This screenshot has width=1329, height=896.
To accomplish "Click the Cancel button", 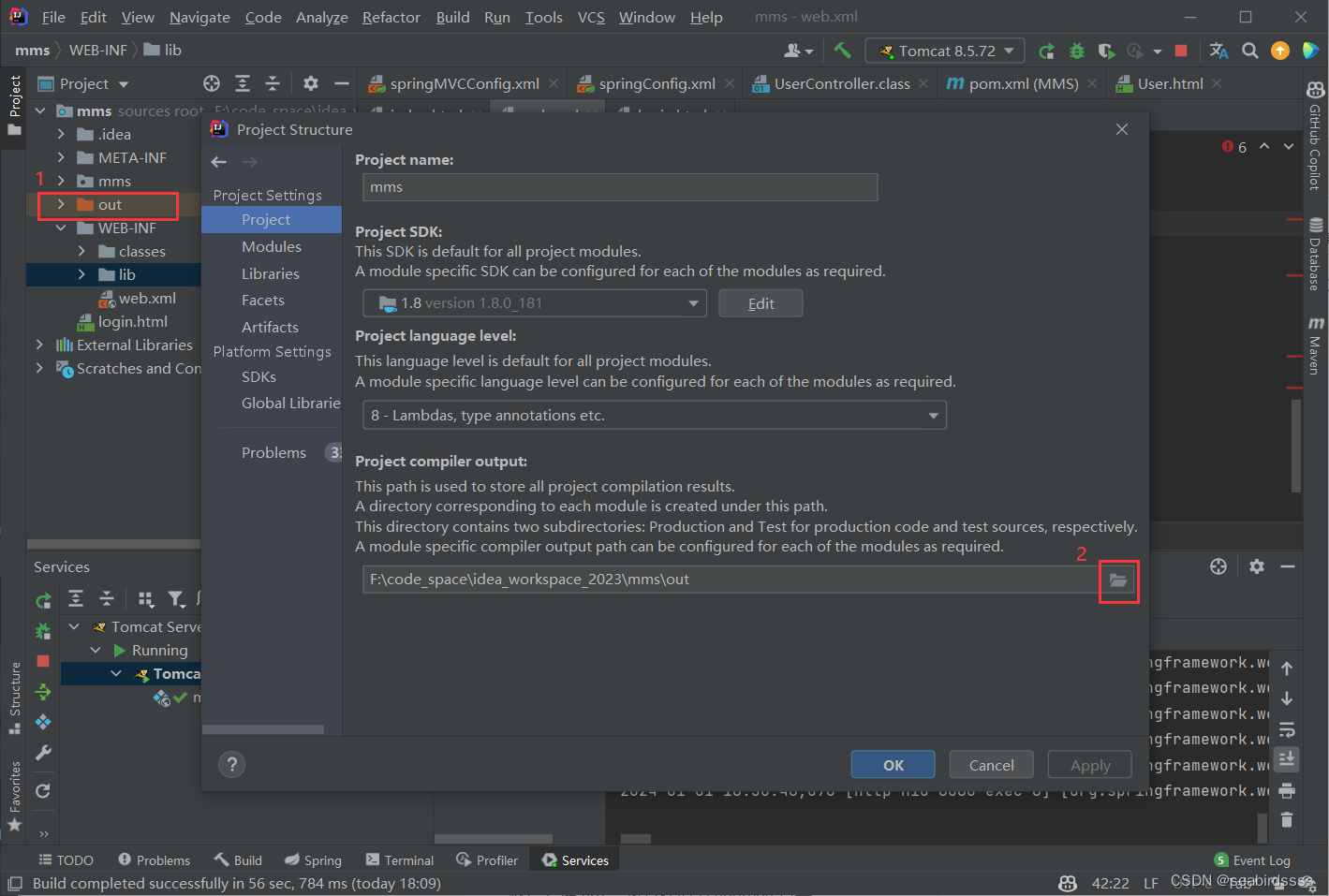I will click(991, 765).
